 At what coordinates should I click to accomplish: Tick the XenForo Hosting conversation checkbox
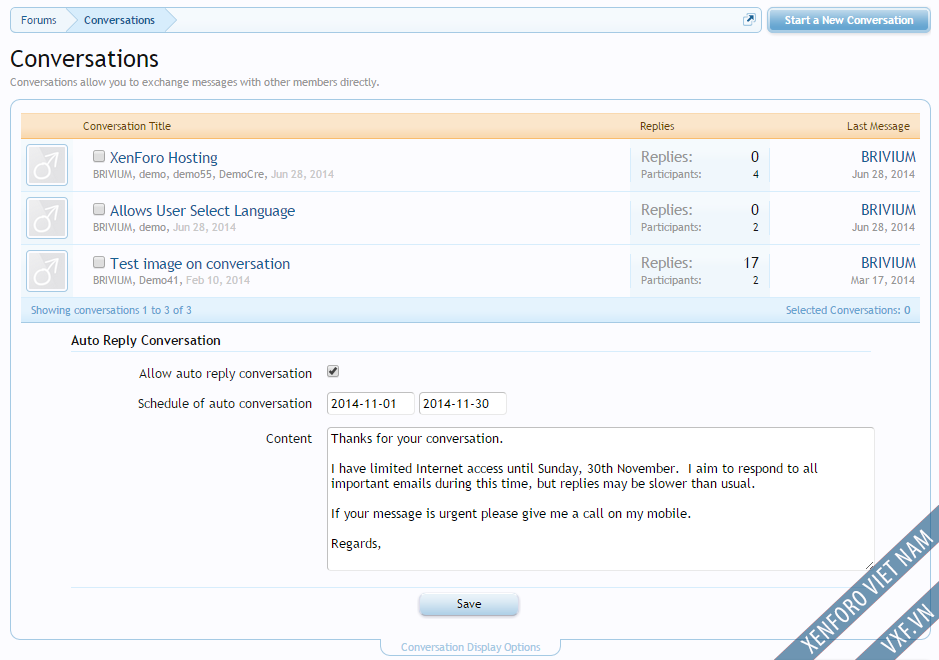(99, 156)
